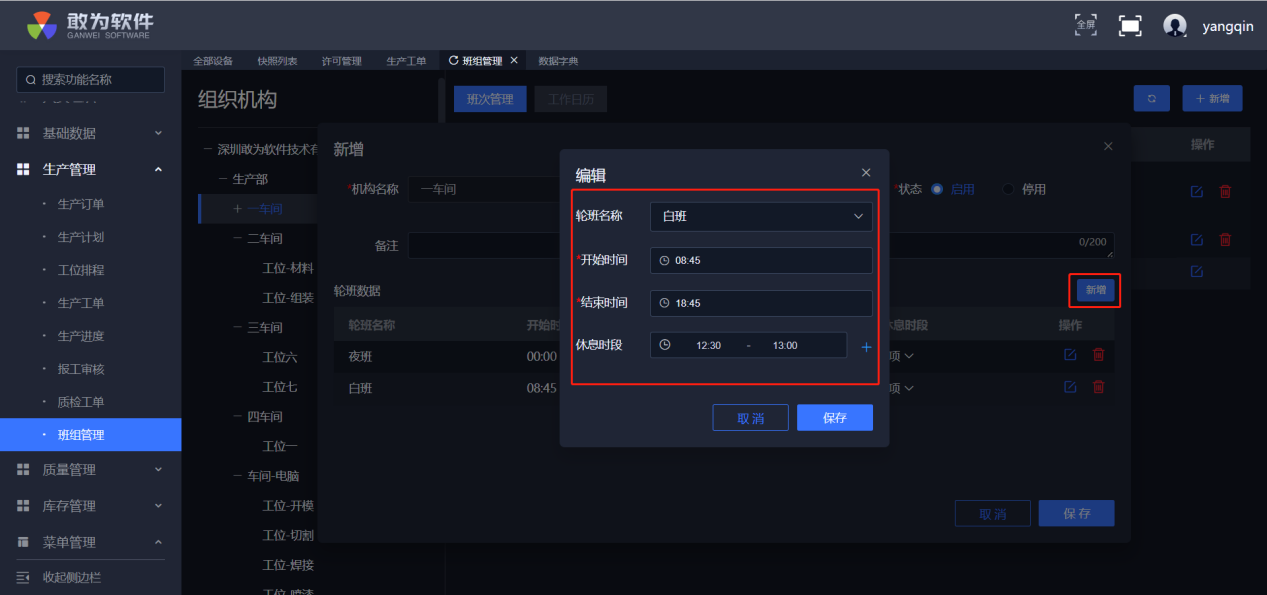Switch to the 全部设备 tab
The height and width of the screenshot is (595, 1267).
213,61
